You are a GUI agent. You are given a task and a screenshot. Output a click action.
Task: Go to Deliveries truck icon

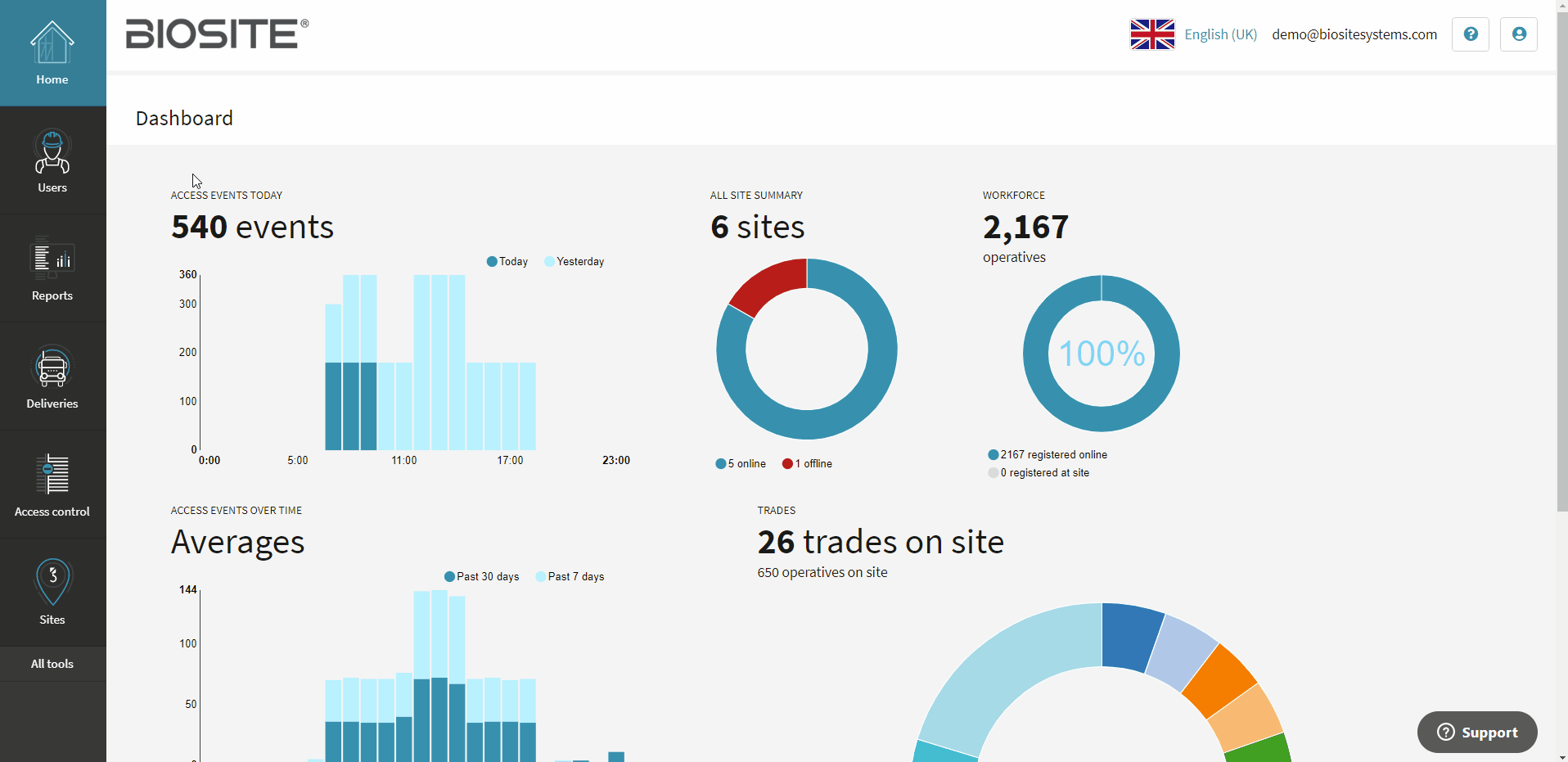click(52, 367)
